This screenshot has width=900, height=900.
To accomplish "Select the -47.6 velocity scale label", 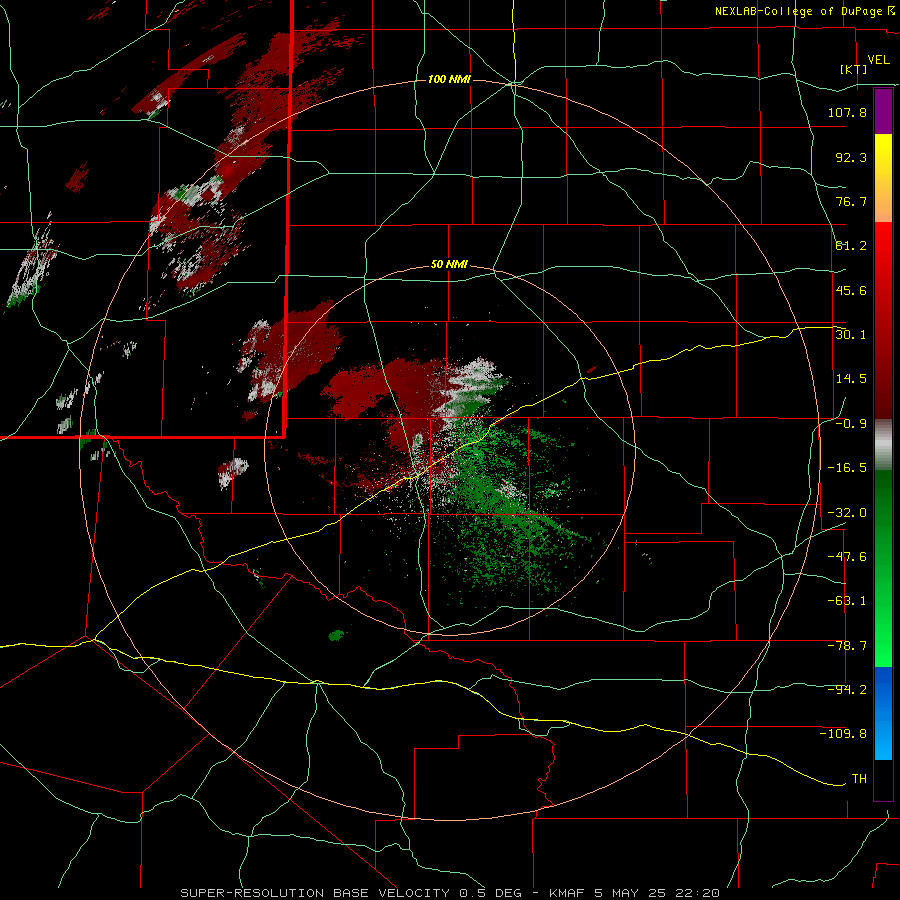I will click(847, 557).
